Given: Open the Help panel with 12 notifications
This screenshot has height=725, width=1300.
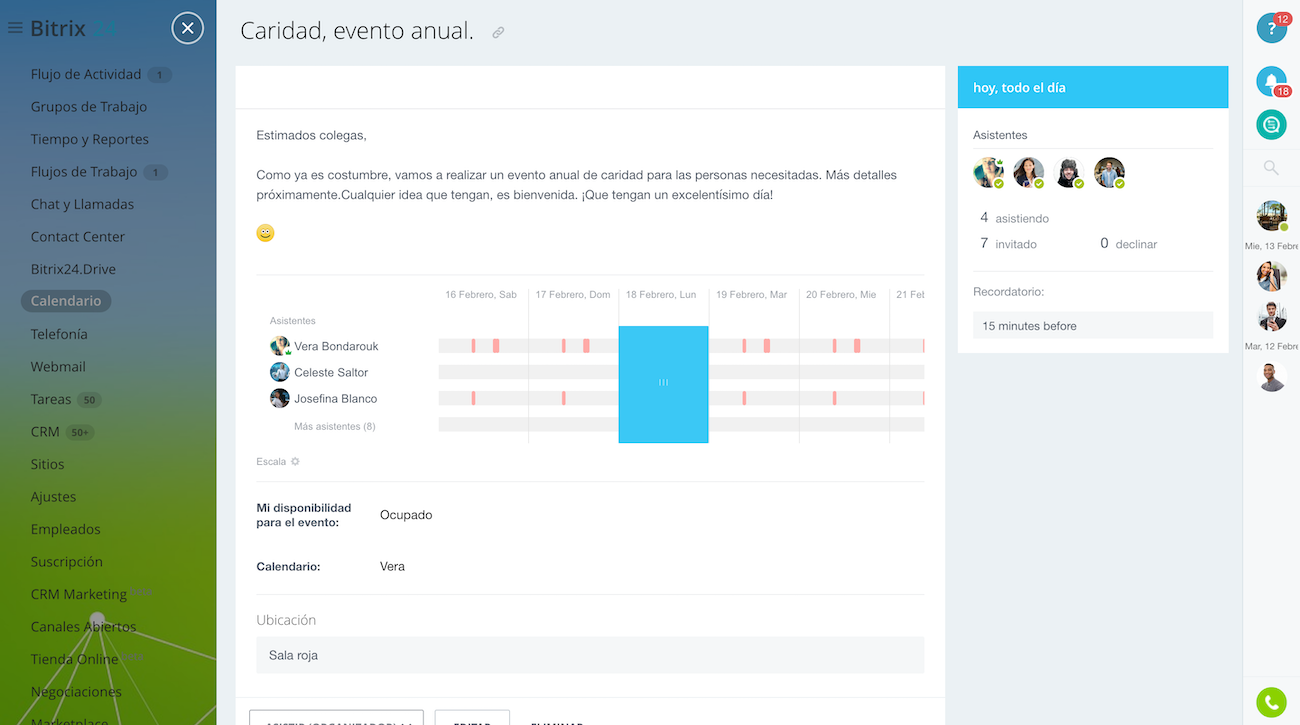Looking at the screenshot, I should pos(1271,28).
